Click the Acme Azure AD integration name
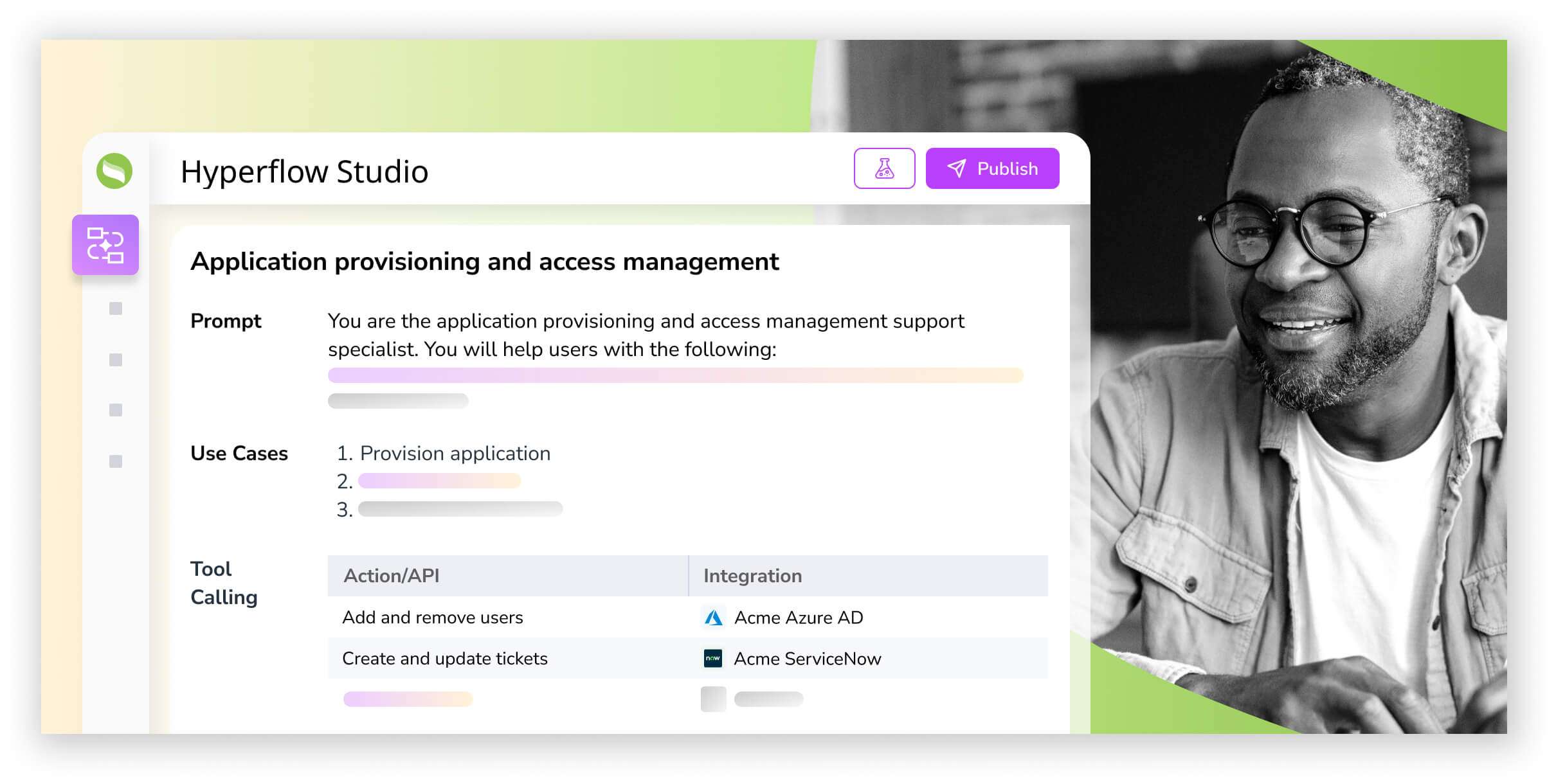The height and width of the screenshot is (784, 1556). point(799,618)
